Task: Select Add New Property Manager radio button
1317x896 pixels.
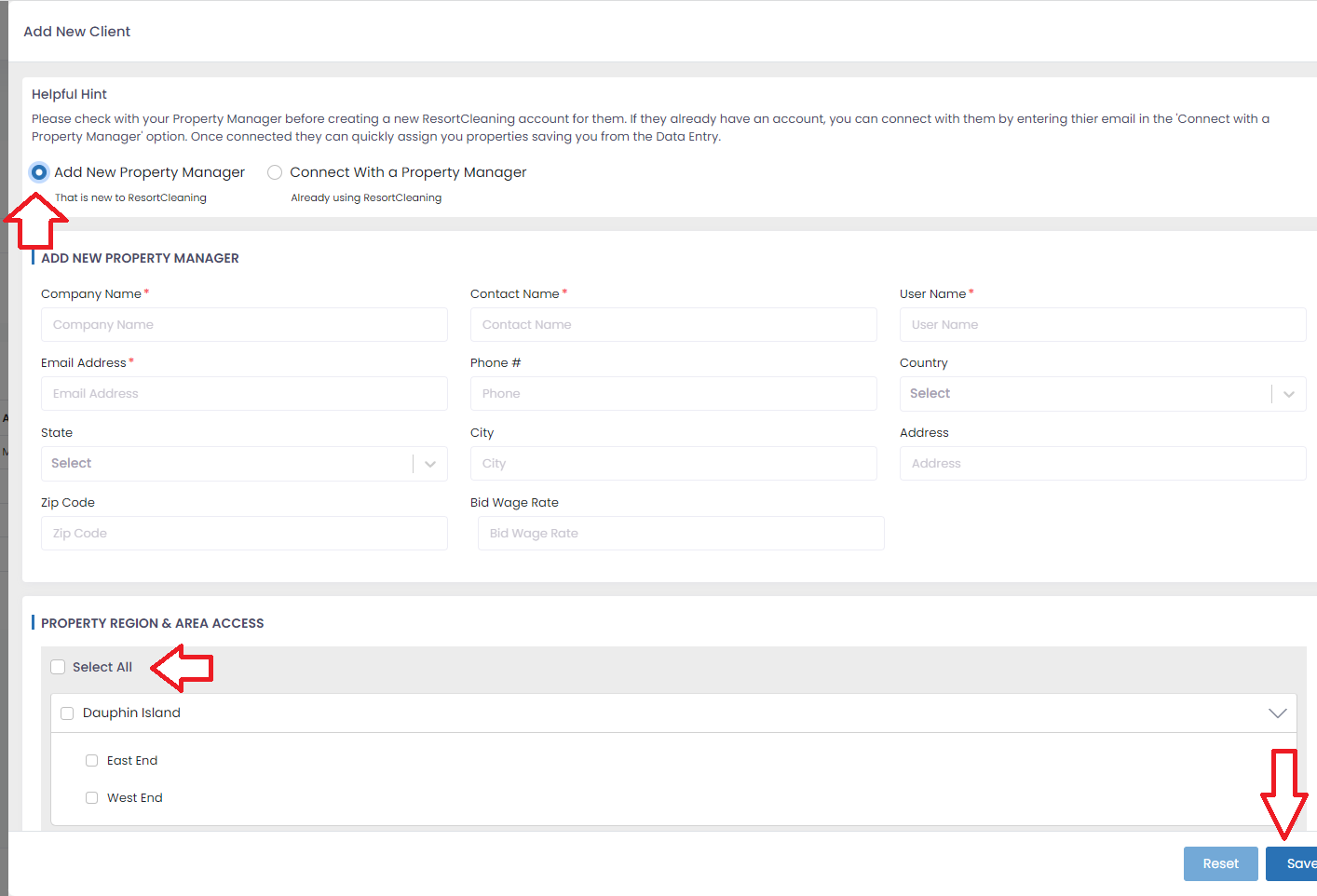Action: pyautogui.click(x=39, y=172)
